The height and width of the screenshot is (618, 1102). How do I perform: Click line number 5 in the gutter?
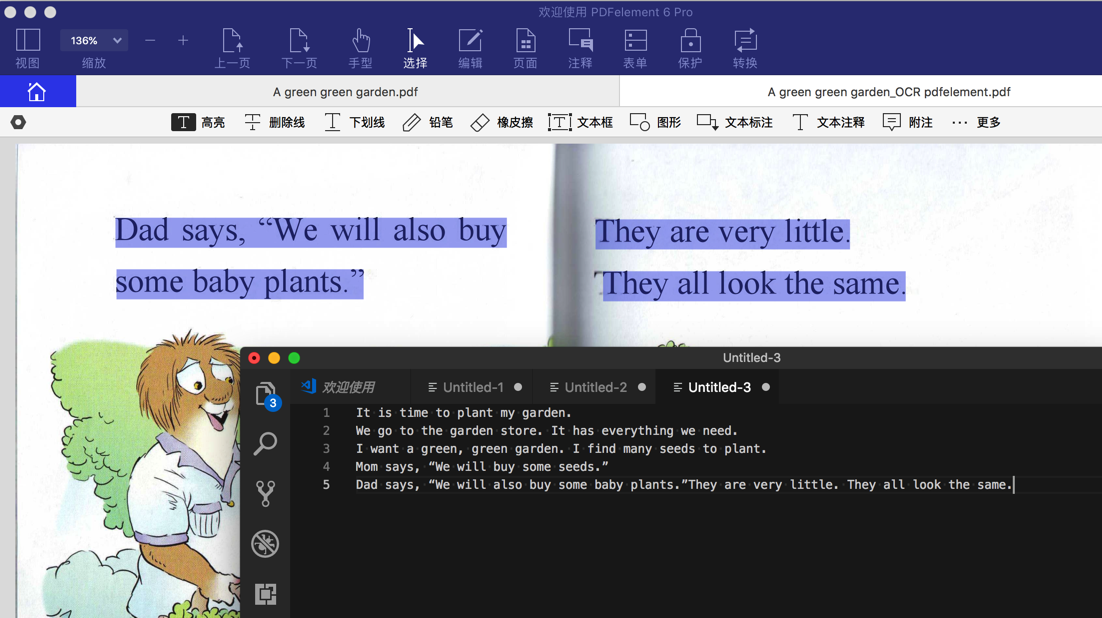click(326, 484)
